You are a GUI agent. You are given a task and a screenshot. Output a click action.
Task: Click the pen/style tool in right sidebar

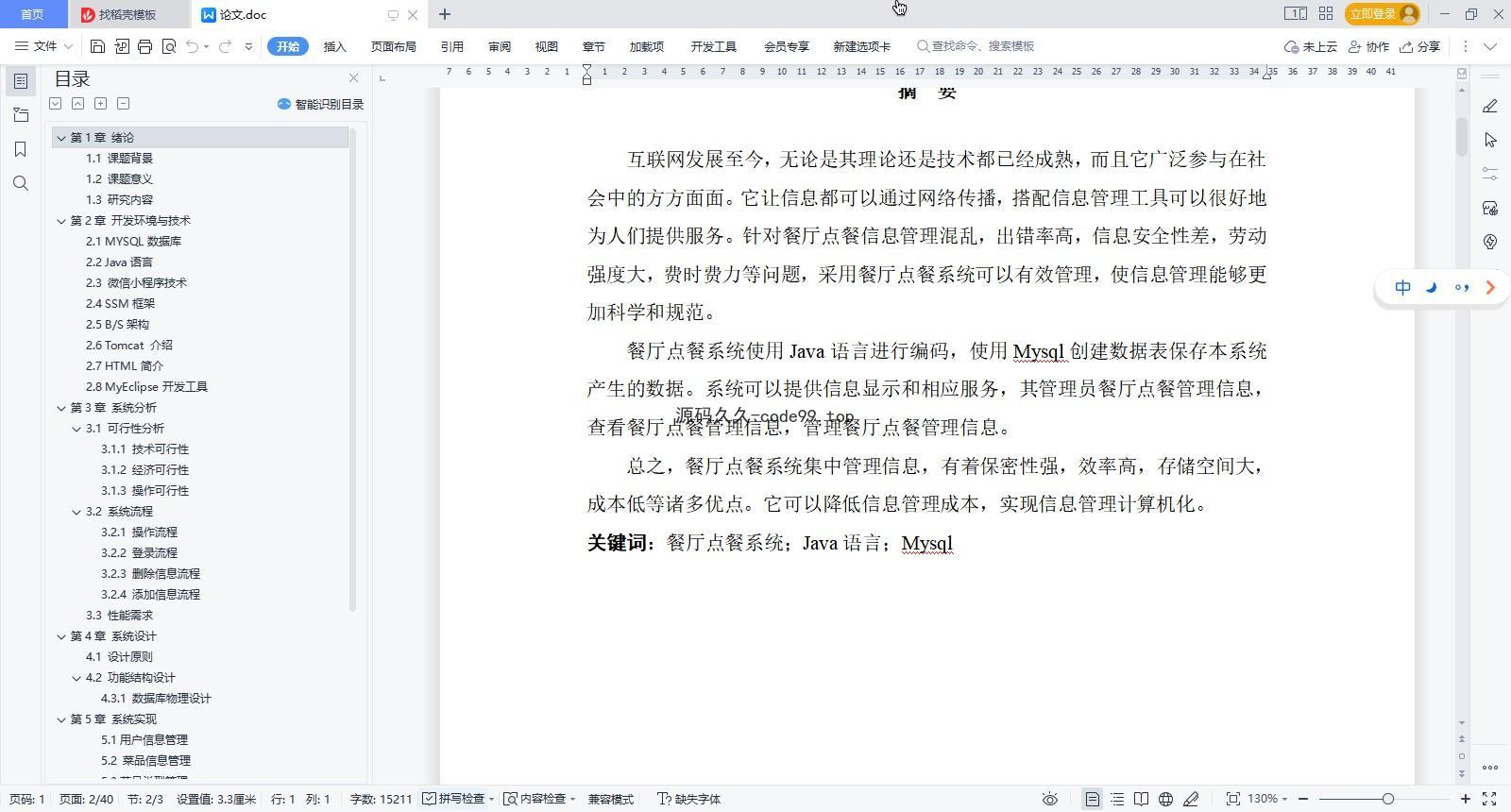pyautogui.click(x=1490, y=106)
